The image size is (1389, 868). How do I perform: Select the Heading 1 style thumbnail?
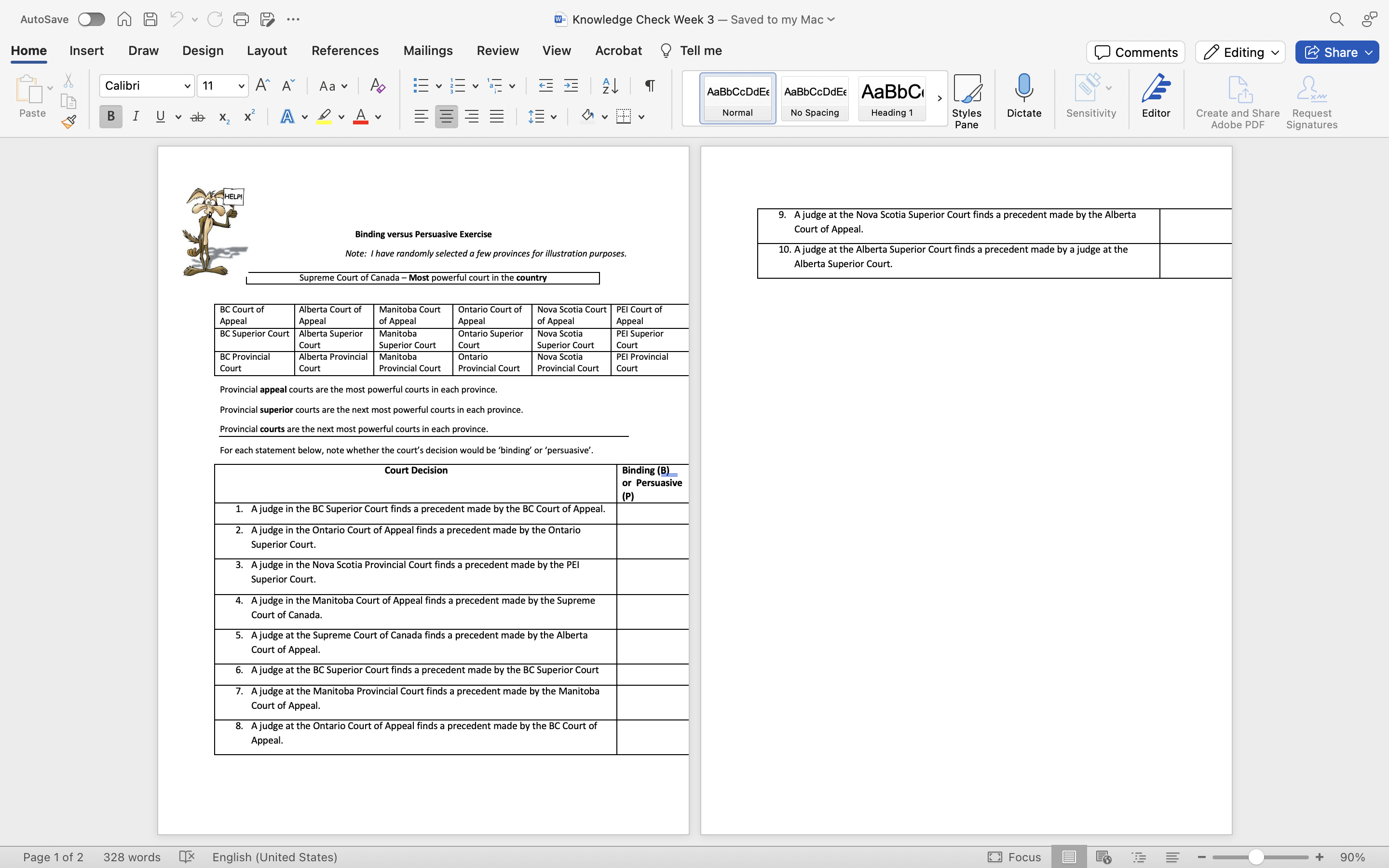click(891, 97)
